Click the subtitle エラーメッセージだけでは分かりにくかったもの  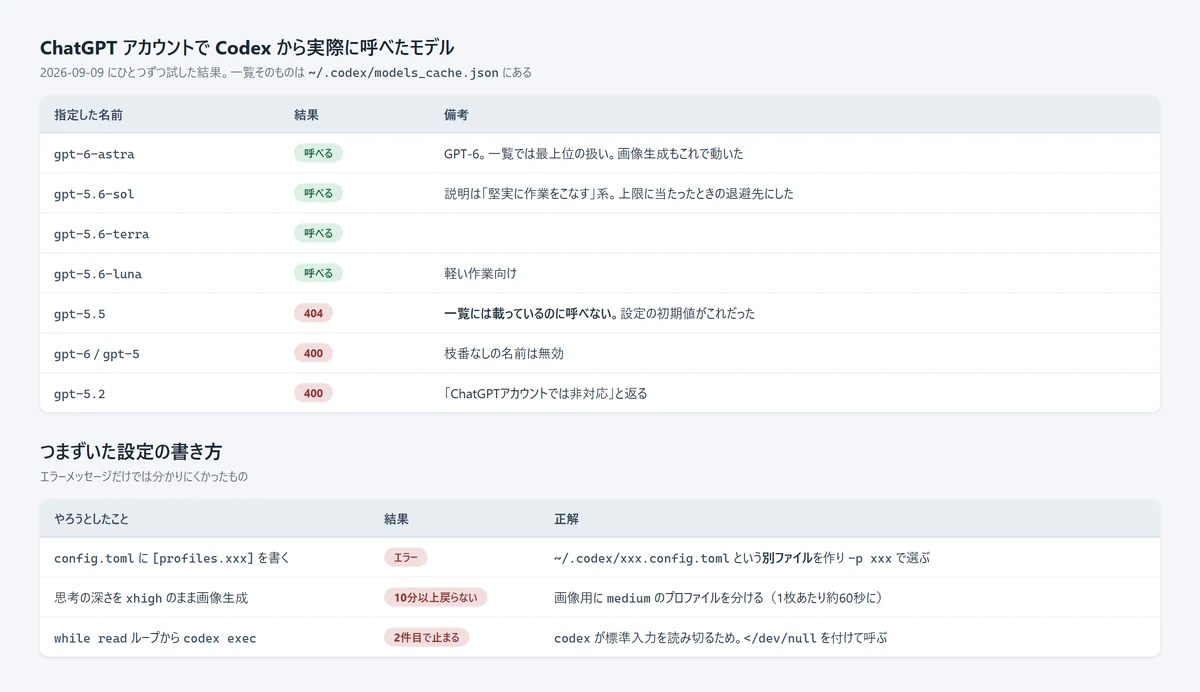click(144, 477)
